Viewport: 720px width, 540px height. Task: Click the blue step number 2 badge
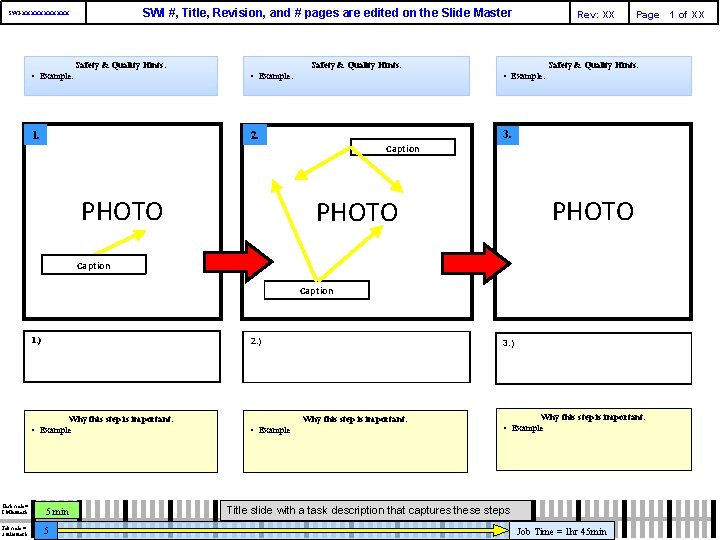[x=255, y=135]
